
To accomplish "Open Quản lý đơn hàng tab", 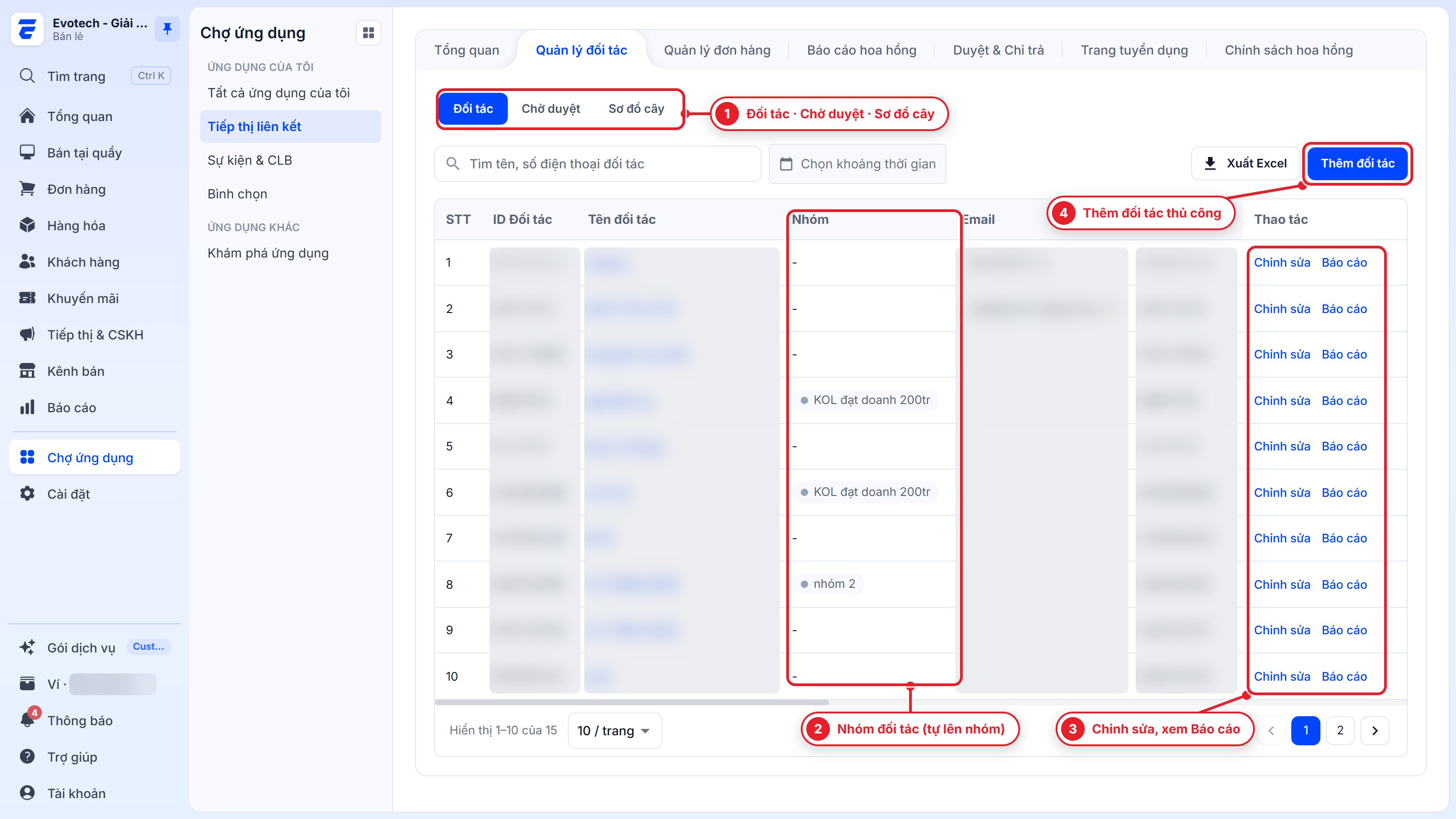I will (x=717, y=51).
